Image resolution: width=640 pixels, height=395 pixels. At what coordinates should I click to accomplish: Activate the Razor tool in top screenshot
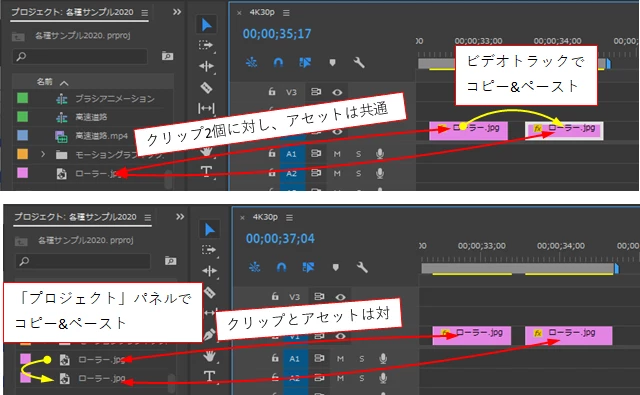point(206,87)
